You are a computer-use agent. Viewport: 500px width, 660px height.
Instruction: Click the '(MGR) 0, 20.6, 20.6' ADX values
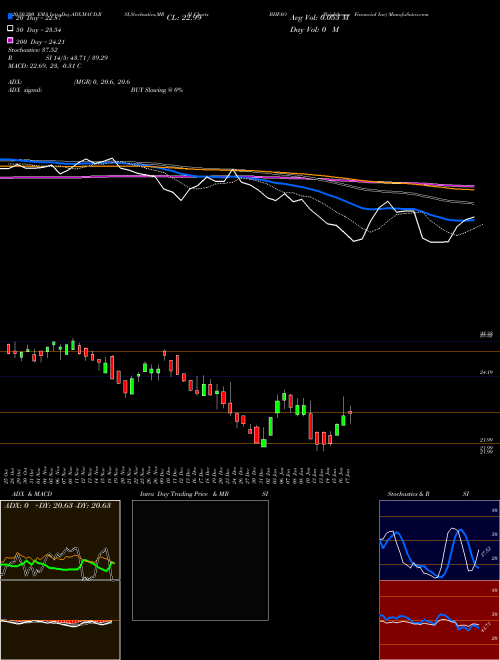pos(102,82)
